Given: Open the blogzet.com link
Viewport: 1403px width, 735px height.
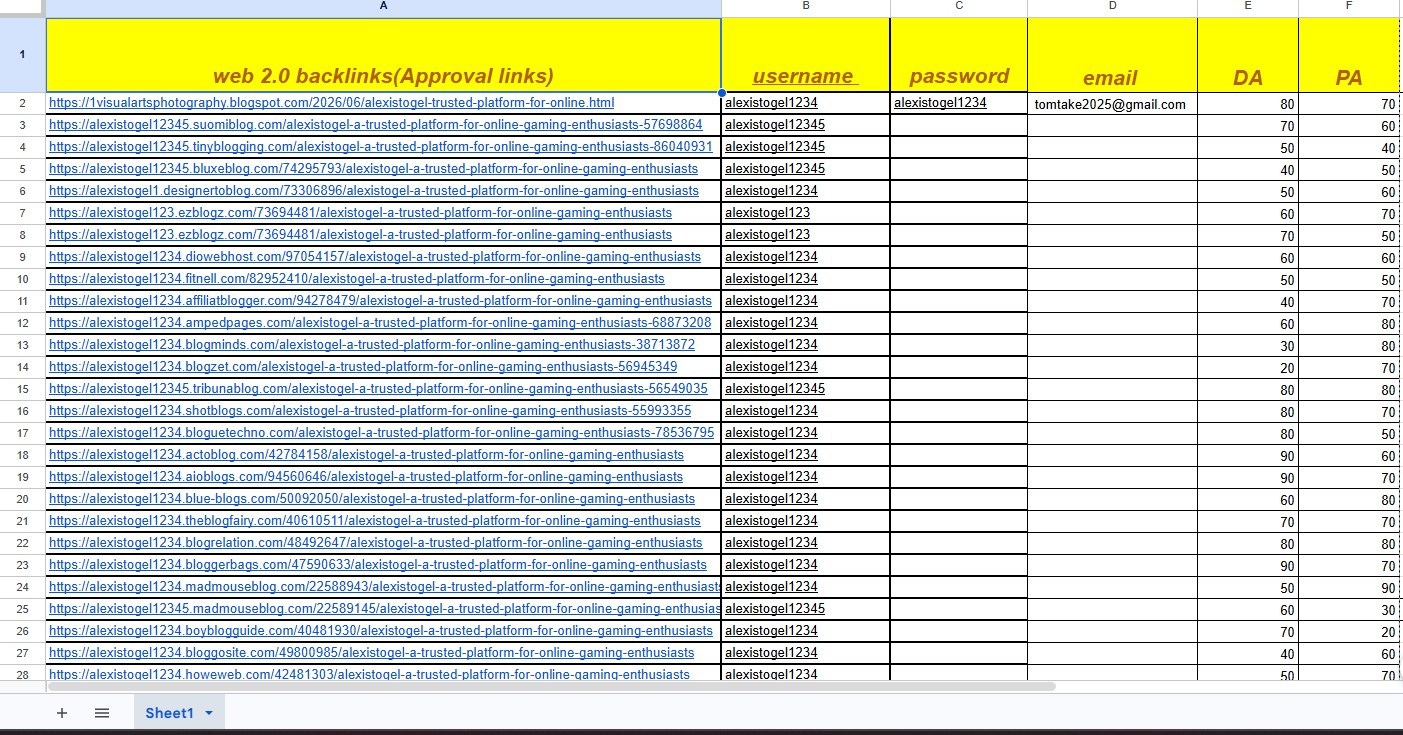Looking at the screenshot, I should (x=363, y=367).
